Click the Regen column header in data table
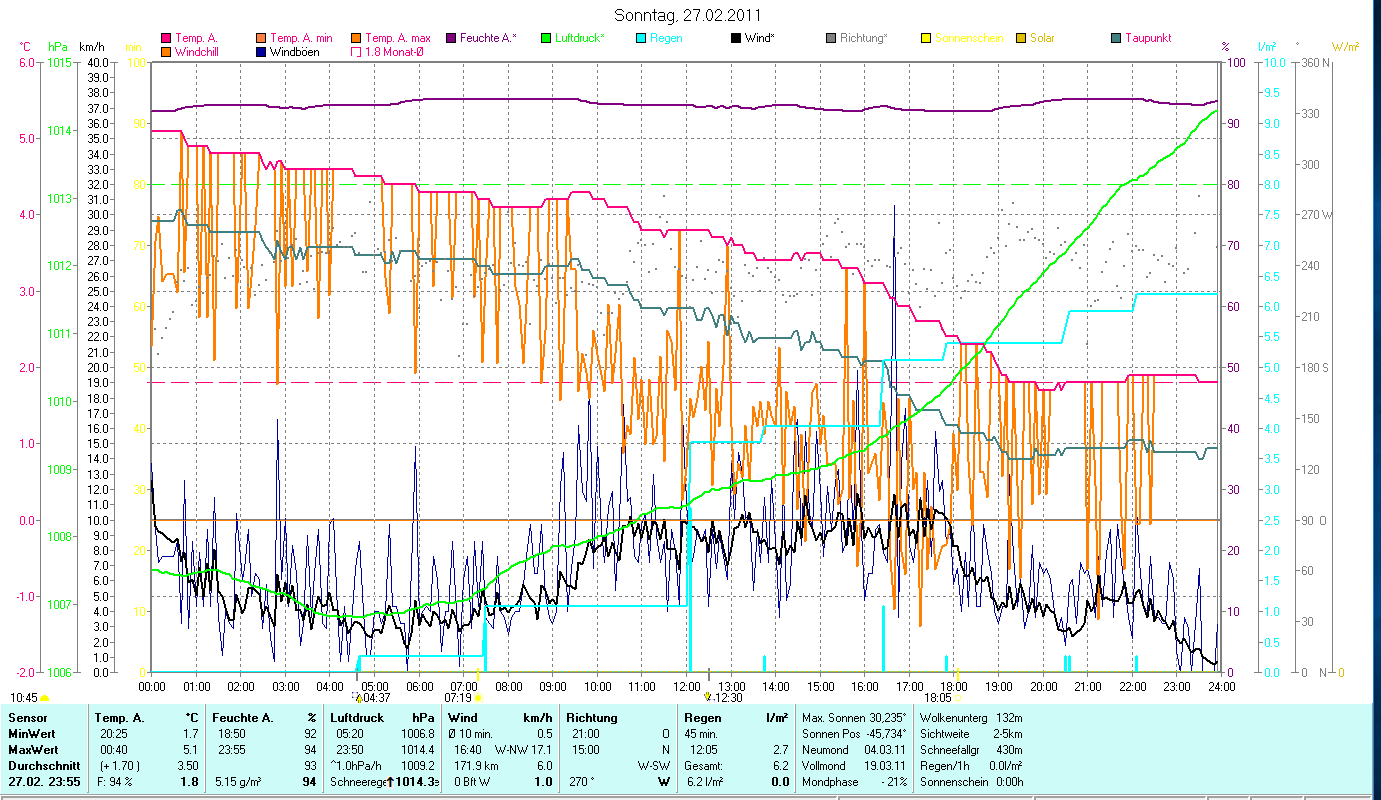 tap(702, 717)
